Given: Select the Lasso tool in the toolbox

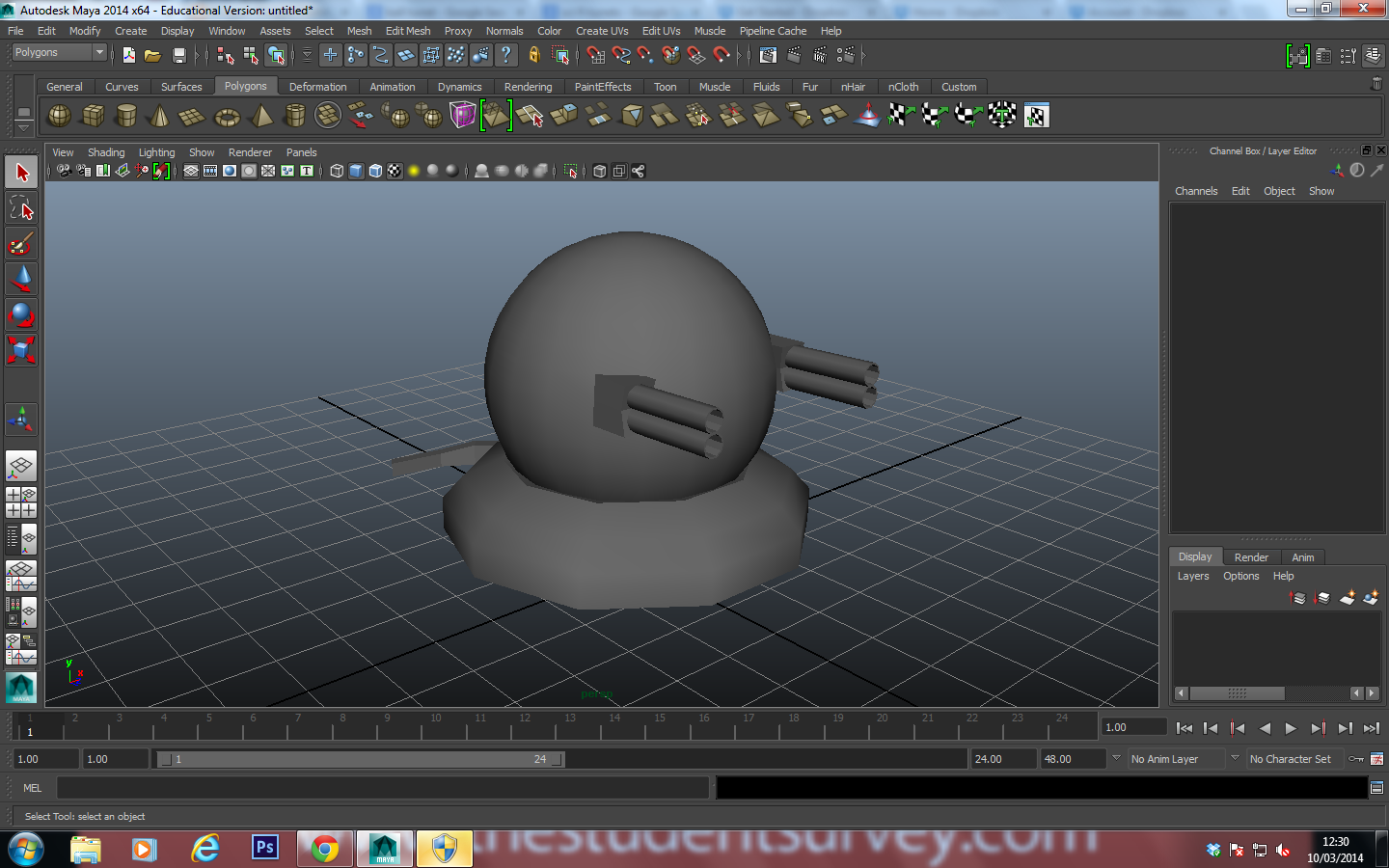Looking at the screenshot, I should 21,207.
